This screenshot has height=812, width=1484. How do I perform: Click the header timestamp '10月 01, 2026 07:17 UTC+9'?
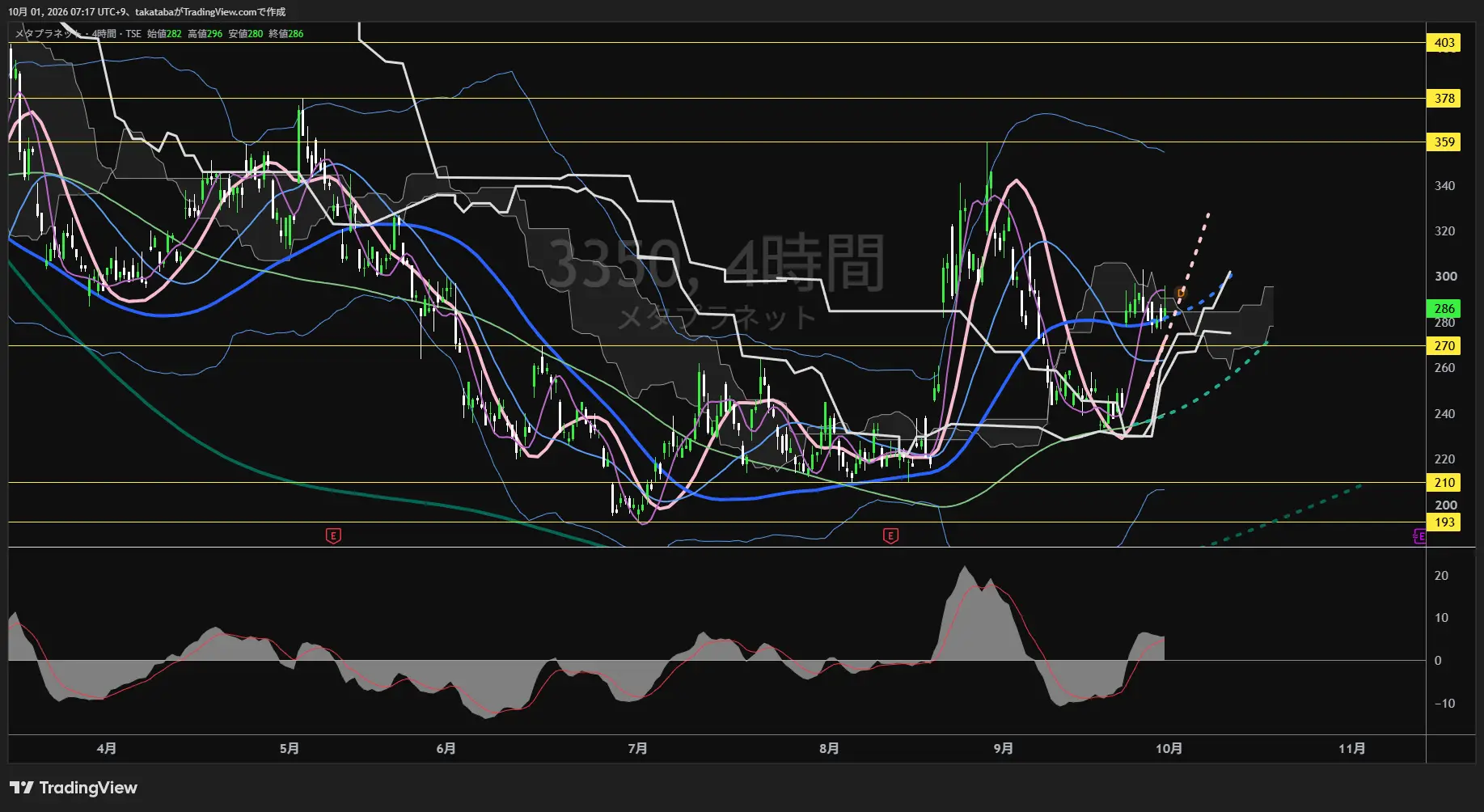[x=67, y=12]
